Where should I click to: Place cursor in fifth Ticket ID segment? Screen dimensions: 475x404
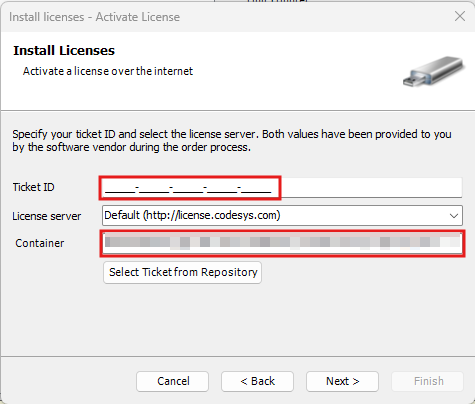(256, 189)
